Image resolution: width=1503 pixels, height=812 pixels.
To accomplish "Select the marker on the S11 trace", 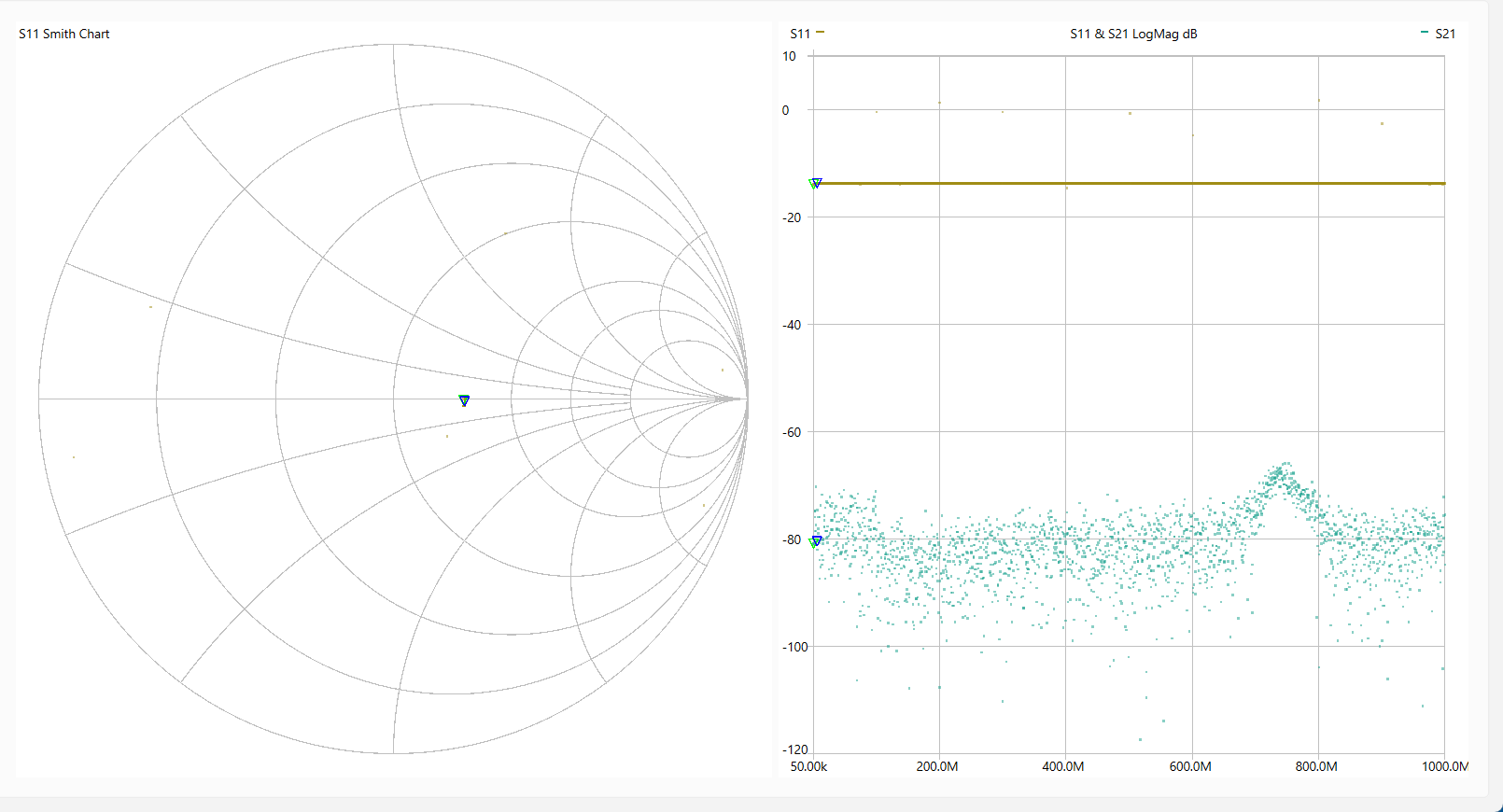I will (x=816, y=184).
